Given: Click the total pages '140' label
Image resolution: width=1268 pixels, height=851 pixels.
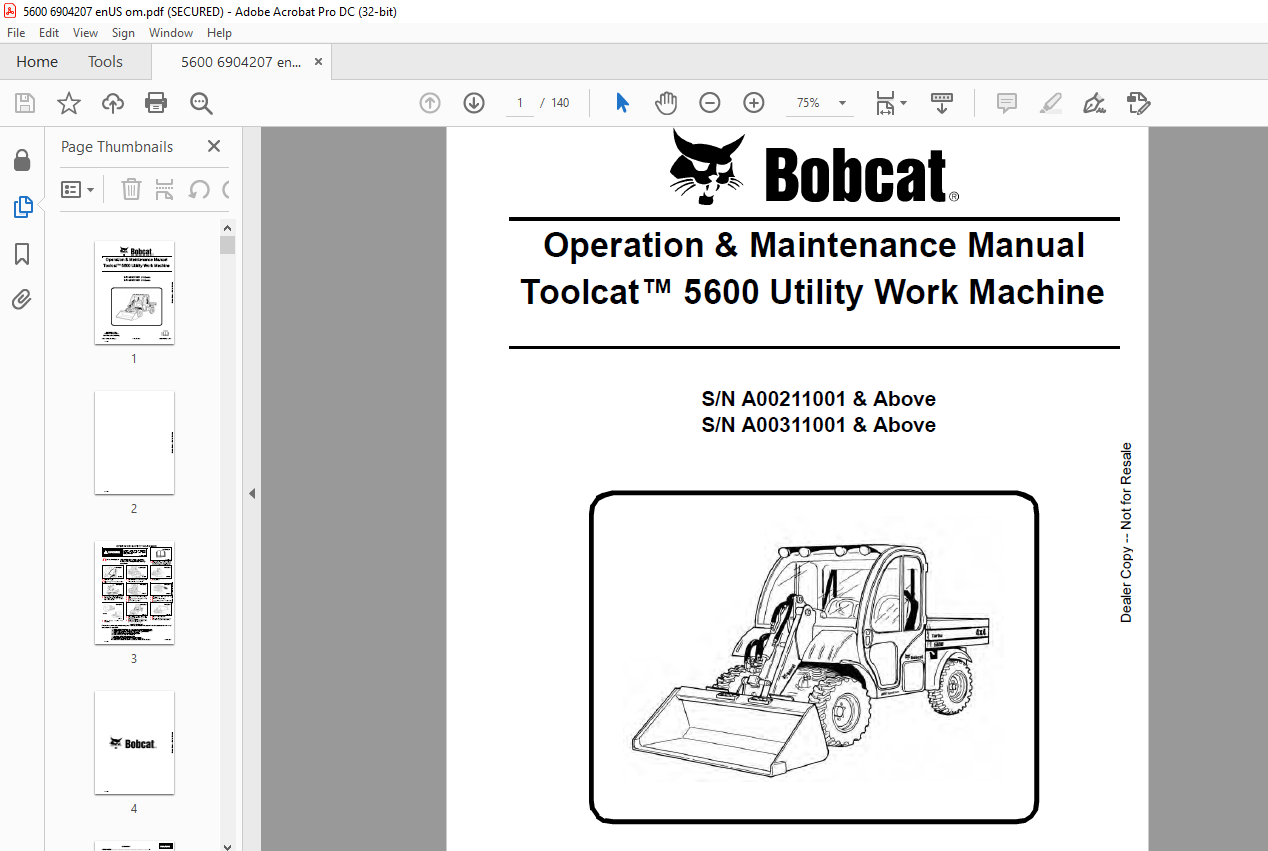Looking at the screenshot, I should [560, 103].
